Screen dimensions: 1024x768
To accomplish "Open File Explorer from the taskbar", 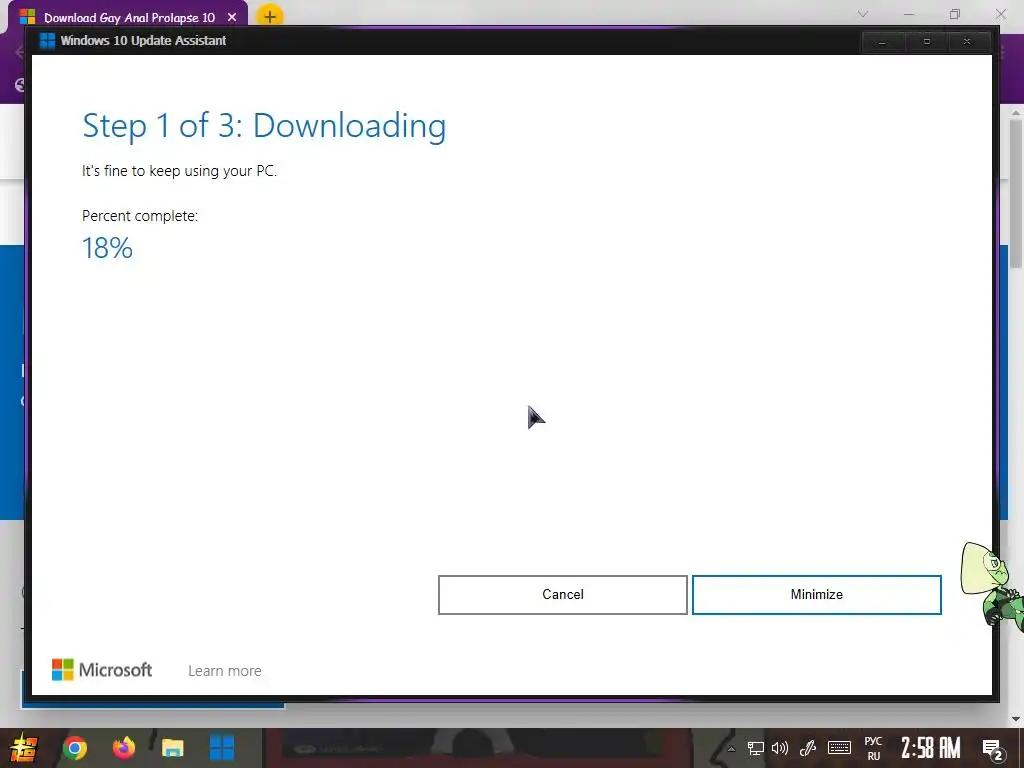I will click(172, 748).
